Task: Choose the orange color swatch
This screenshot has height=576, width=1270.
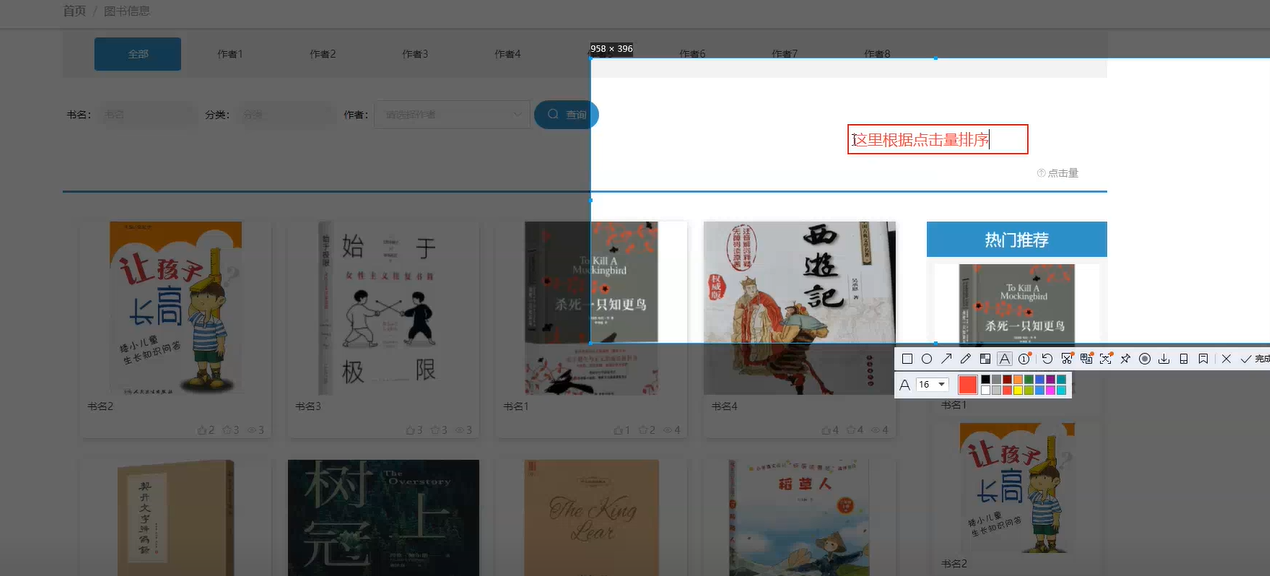Action: coord(1018,380)
